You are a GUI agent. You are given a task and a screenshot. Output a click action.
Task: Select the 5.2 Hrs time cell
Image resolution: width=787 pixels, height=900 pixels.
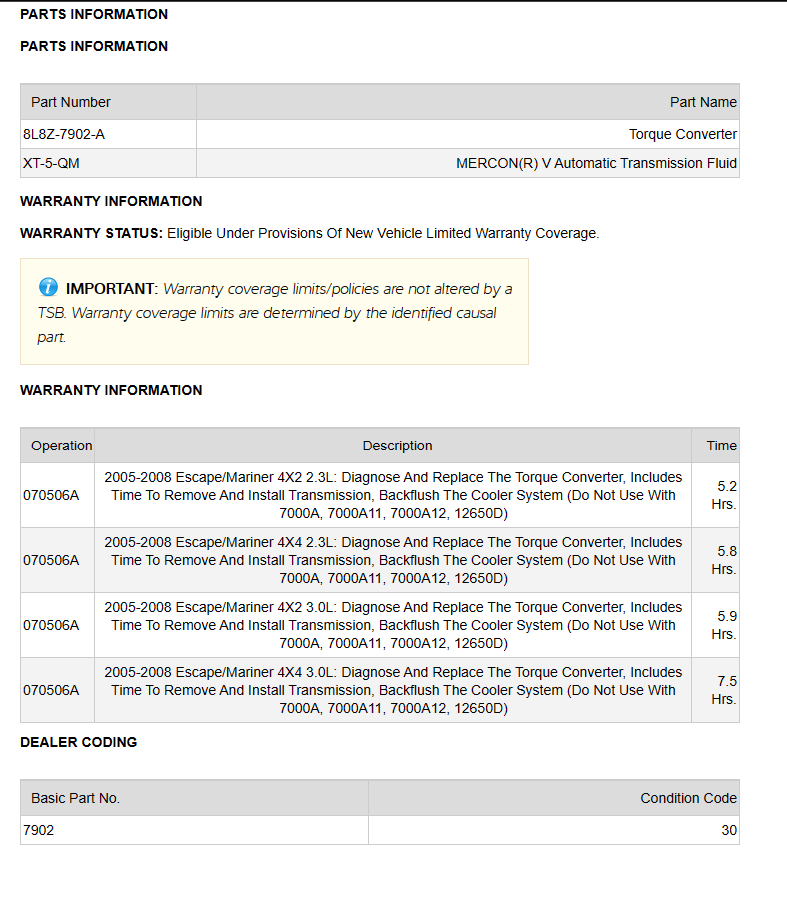pyautogui.click(x=724, y=495)
